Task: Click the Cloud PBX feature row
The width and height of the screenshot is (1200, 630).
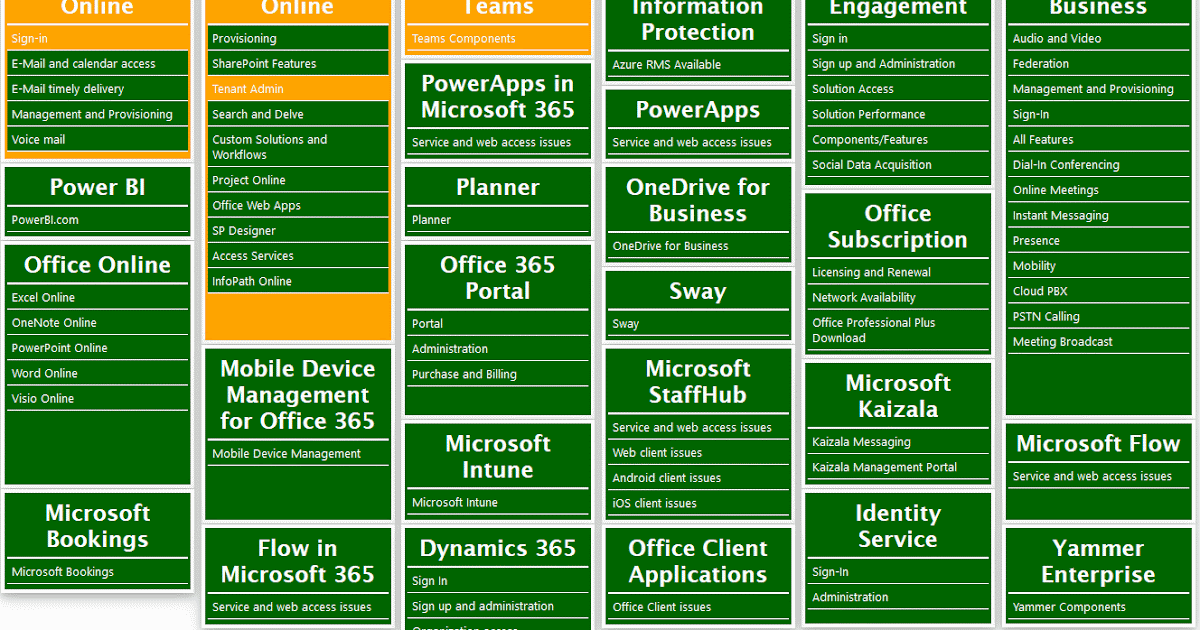Action: tap(1098, 291)
